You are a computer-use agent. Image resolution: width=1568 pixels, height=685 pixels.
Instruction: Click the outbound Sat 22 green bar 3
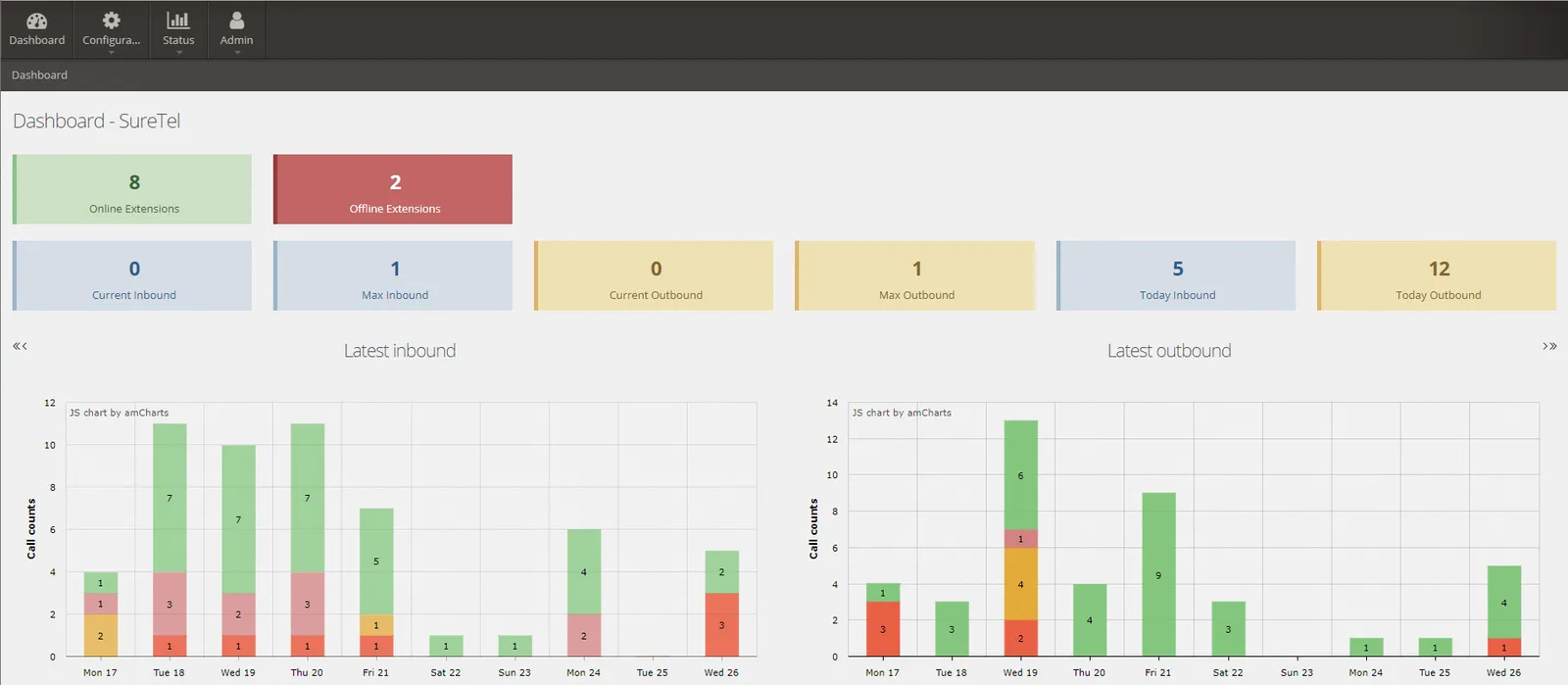[x=1228, y=629]
